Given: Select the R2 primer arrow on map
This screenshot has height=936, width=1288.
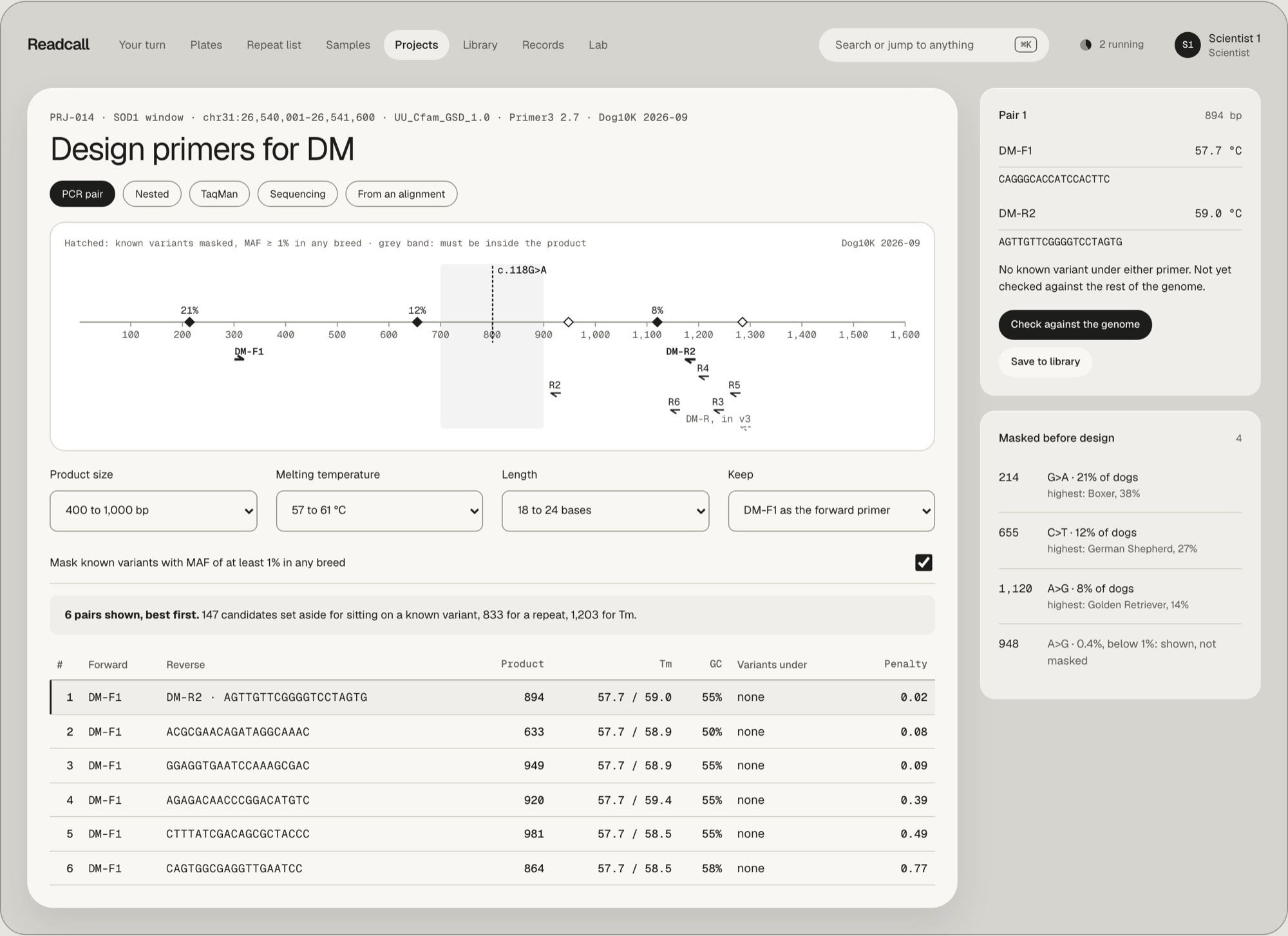Looking at the screenshot, I should tap(555, 394).
